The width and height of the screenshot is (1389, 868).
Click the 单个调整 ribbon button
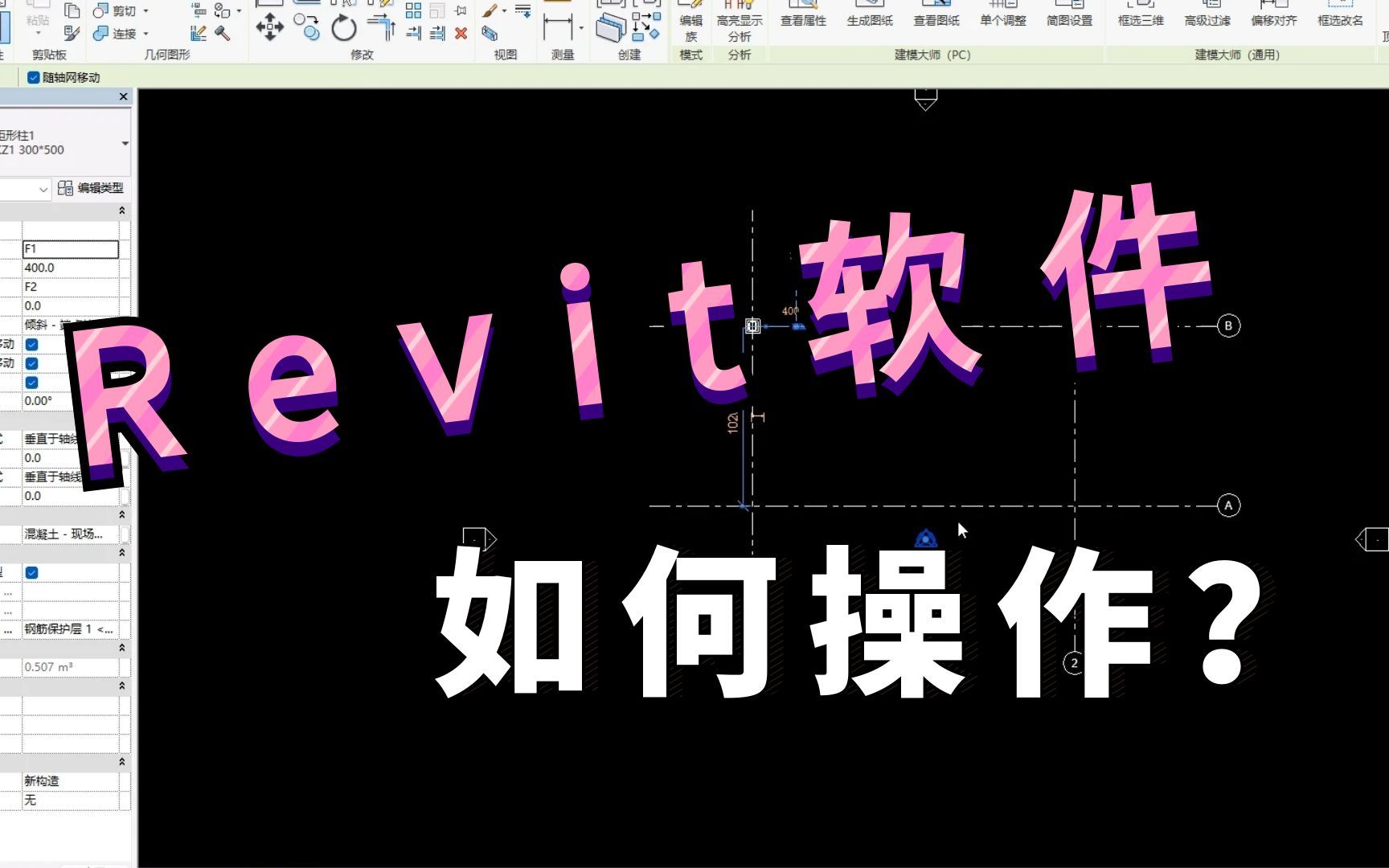pyautogui.click(x=1003, y=14)
